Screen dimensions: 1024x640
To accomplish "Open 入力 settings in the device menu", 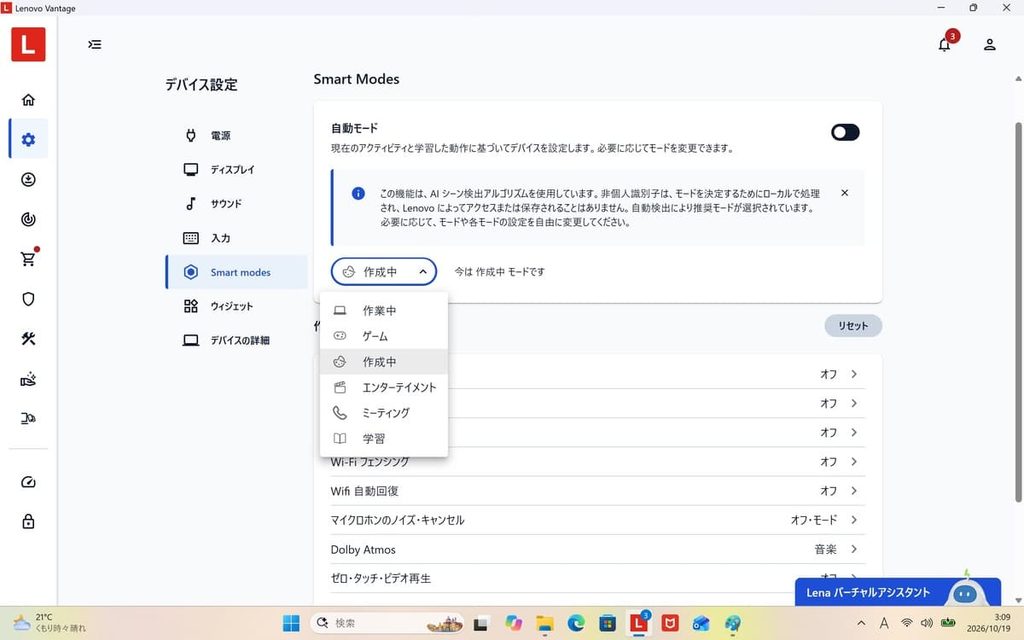I will [236, 238].
